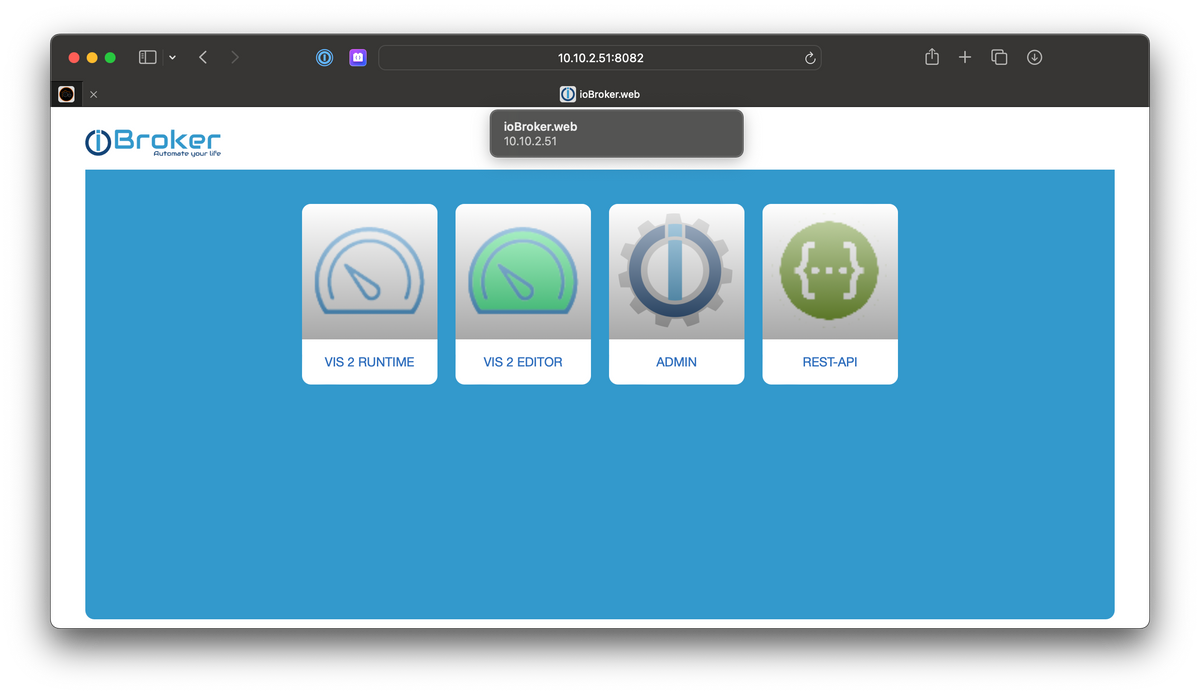Click the address bar showing 10.10.2.51:8082

point(600,58)
